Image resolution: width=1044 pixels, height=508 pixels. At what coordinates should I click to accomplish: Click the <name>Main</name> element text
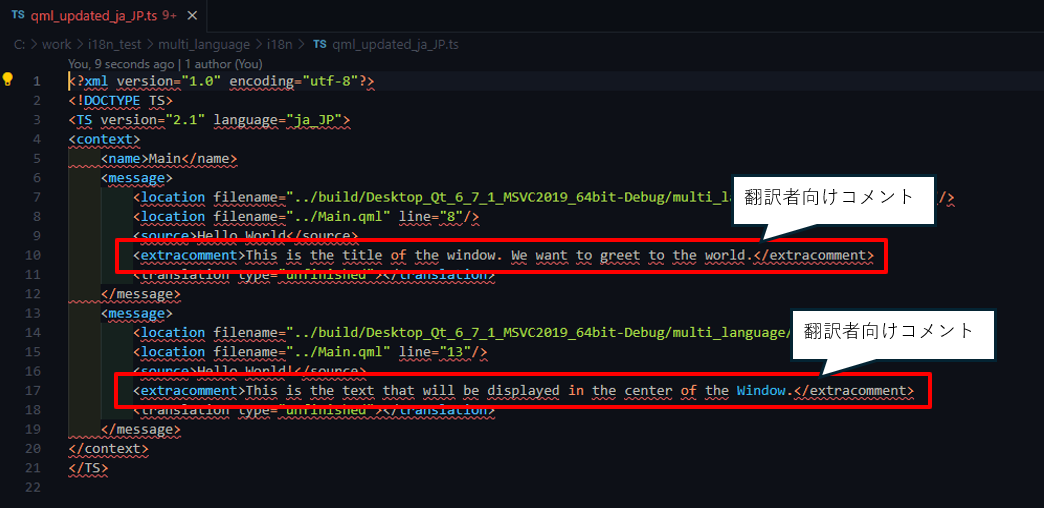(x=168, y=158)
